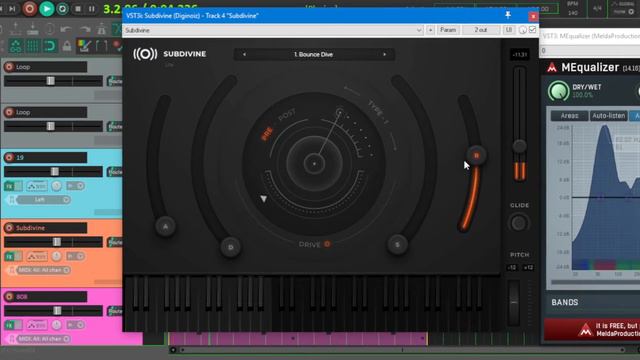
Task: Click the Release 'R' slider handle
Action: point(476,156)
